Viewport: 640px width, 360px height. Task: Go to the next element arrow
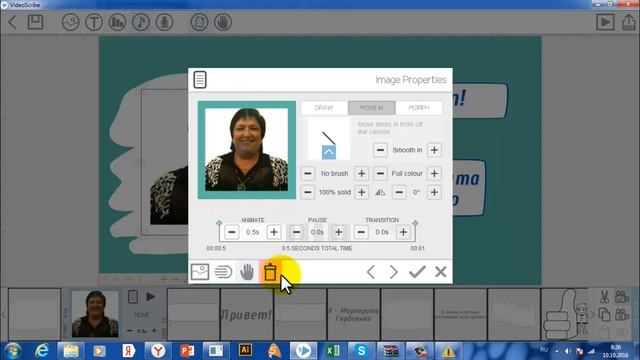tap(393, 272)
